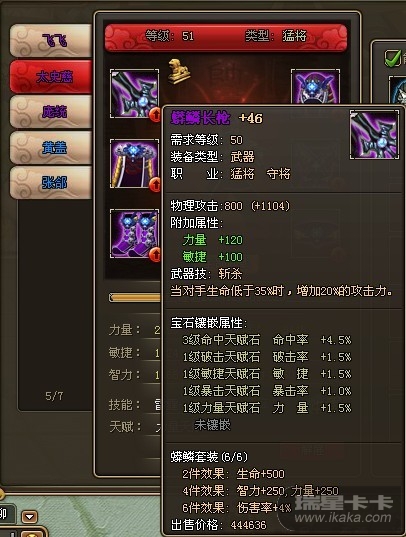406x537 pixels.
Task: Click the golden lion statue icon
Action: pos(179,71)
